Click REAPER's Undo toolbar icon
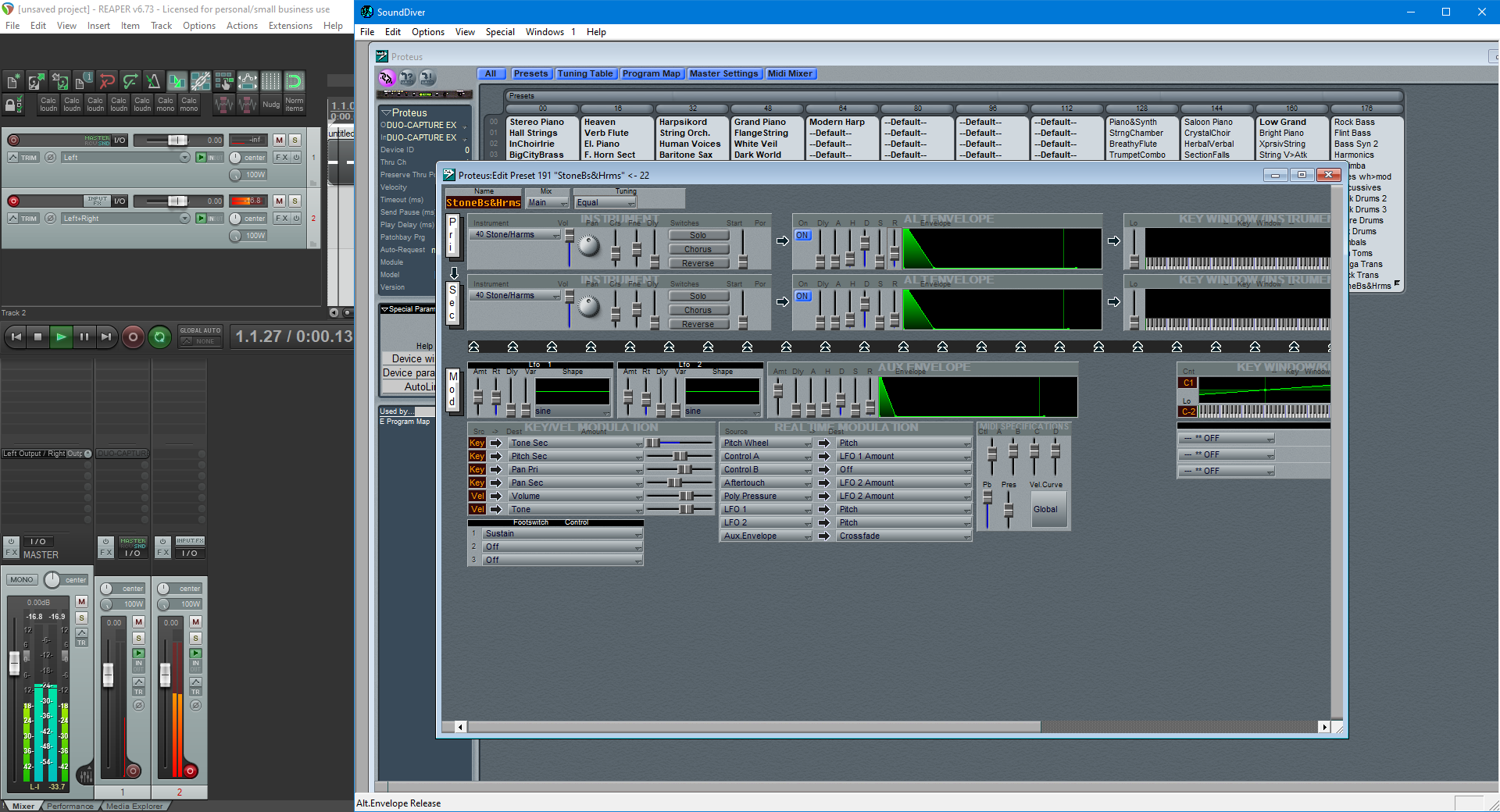Screen dimensions: 1500x812 [x=107, y=80]
